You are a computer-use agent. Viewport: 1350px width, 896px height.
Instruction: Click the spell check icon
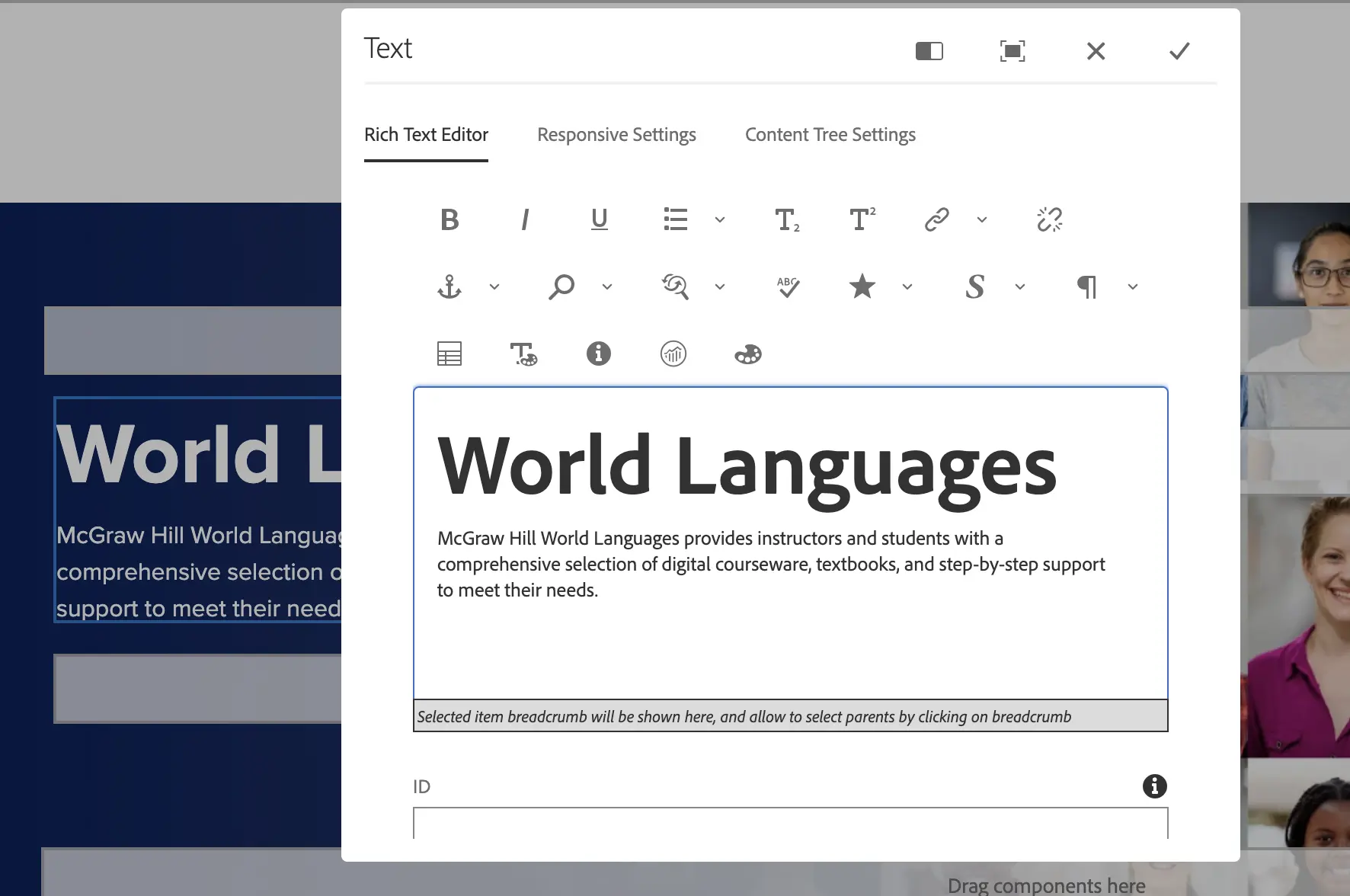[x=788, y=287]
